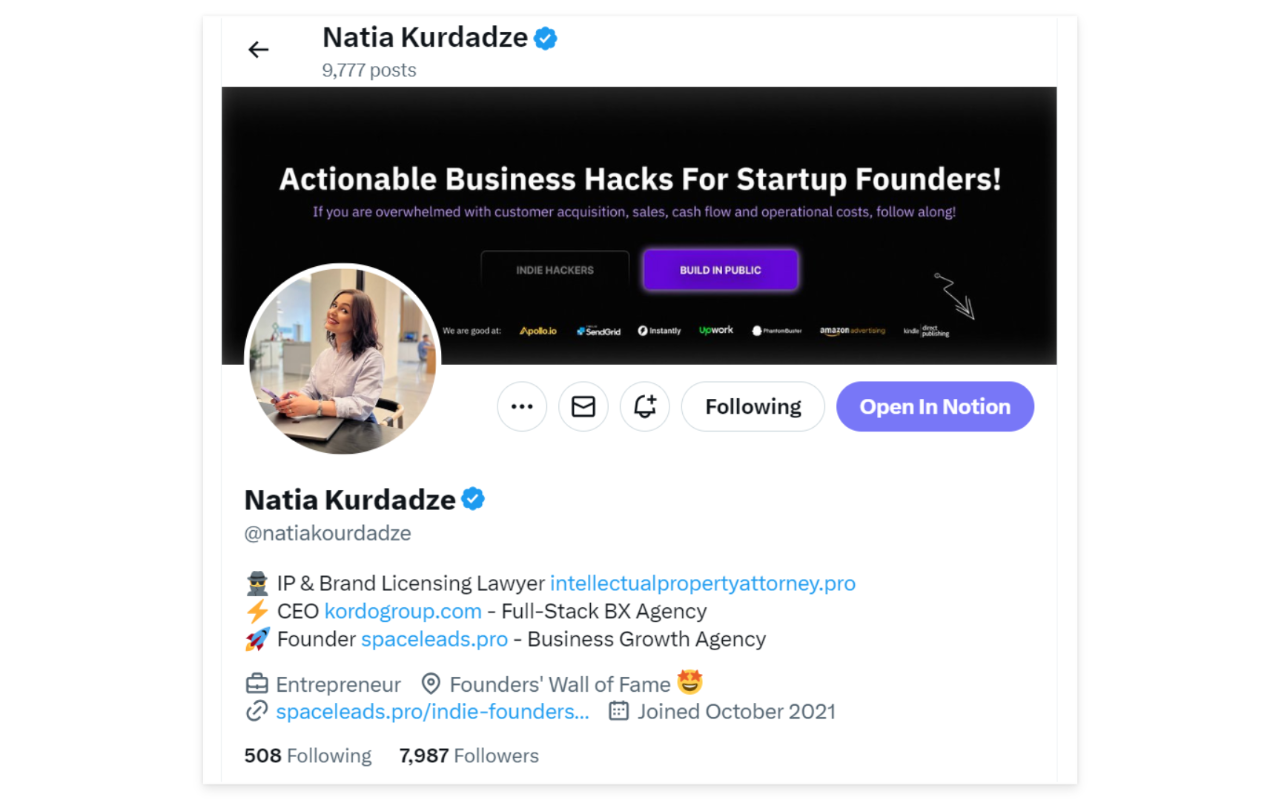Image resolution: width=1280 pixels, height=800 pixels.
Task: Open spaceleads.pro link in bio
Action: pyautogui.click(x=434, y=639)
